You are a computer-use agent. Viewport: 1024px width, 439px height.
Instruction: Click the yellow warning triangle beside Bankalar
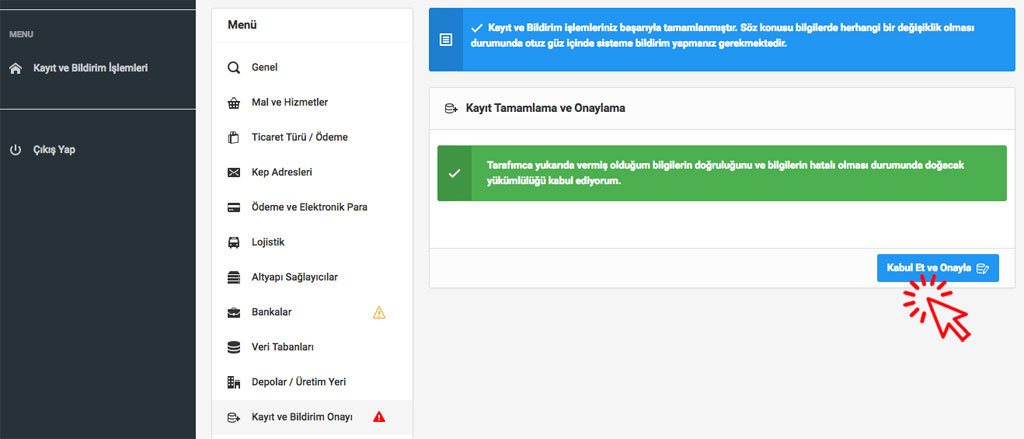pos(379,312)
